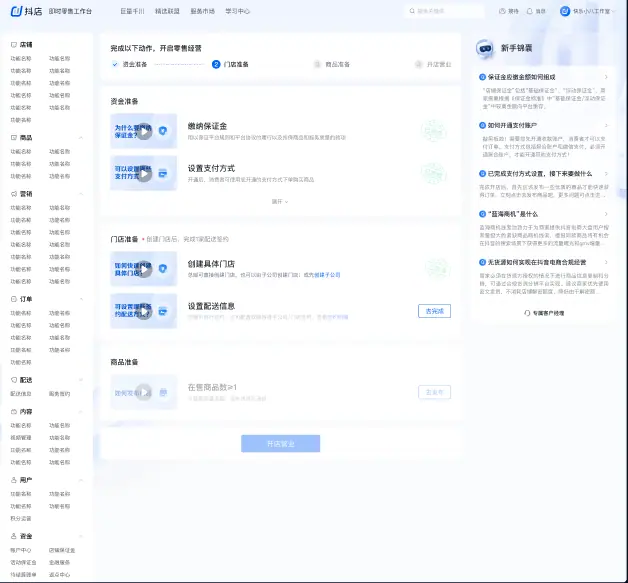The width and height of the screenshot is (628, 583).
Task: Open 积分设置 under 用户
Action: pyautogui.click(x=21, y=519)
